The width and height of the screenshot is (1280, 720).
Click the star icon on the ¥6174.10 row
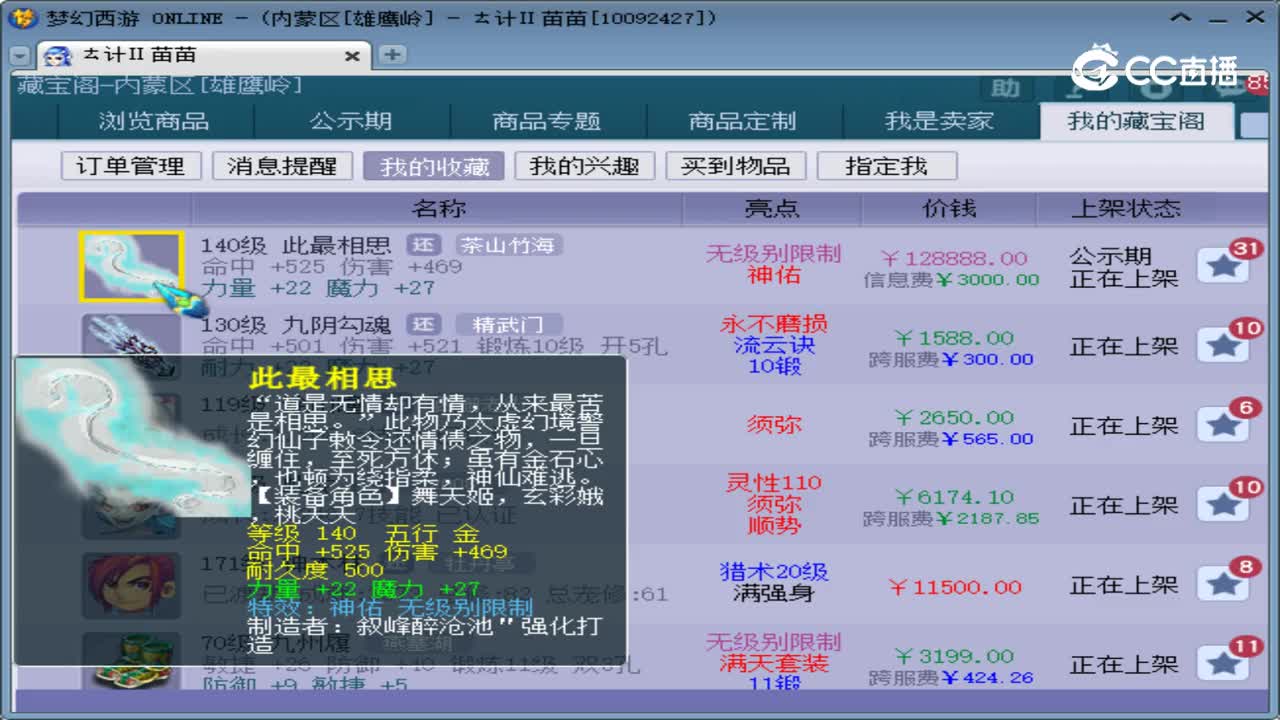pos(1222,504)
